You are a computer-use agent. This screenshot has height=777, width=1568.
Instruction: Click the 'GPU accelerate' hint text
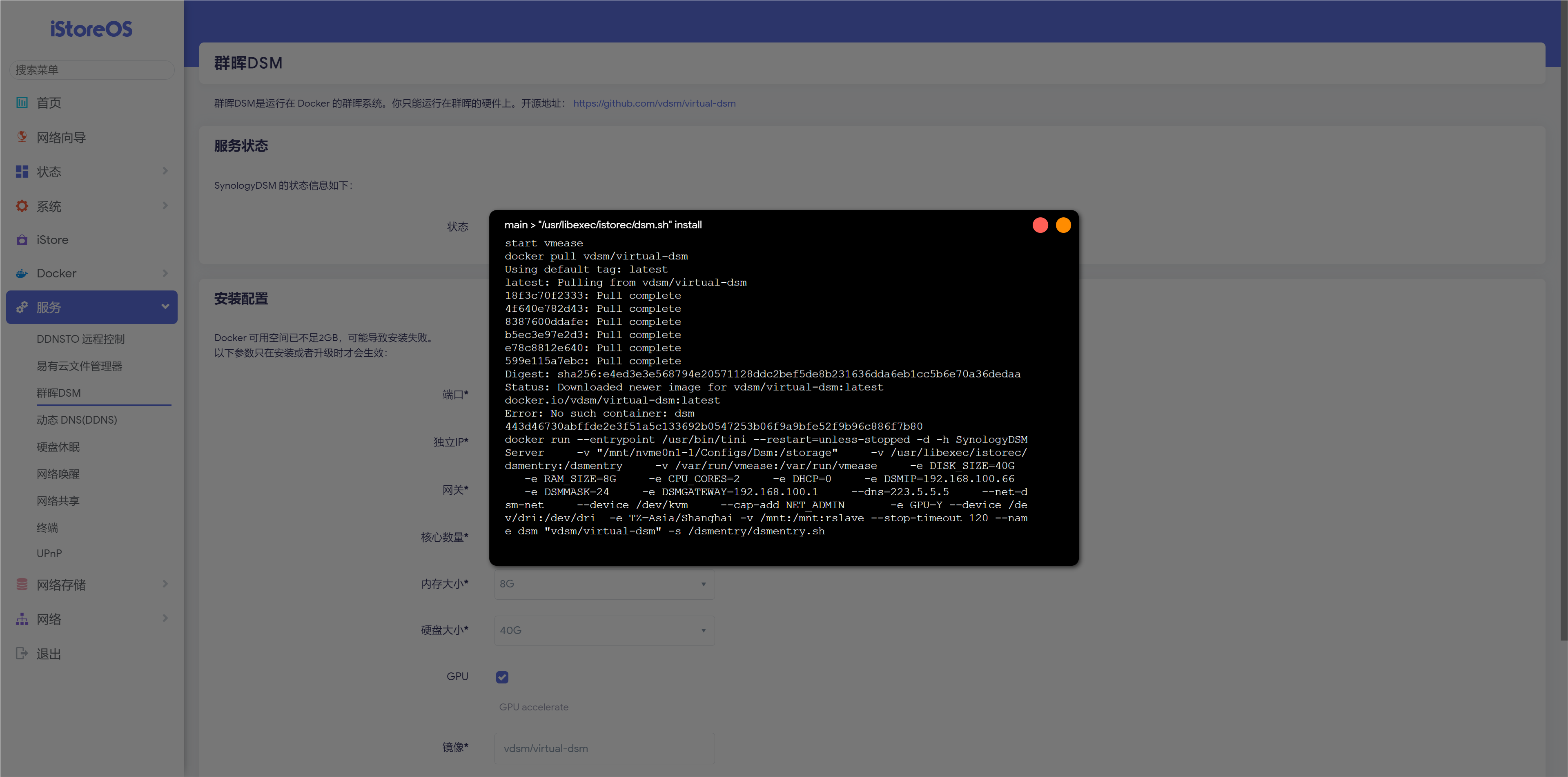534,706
